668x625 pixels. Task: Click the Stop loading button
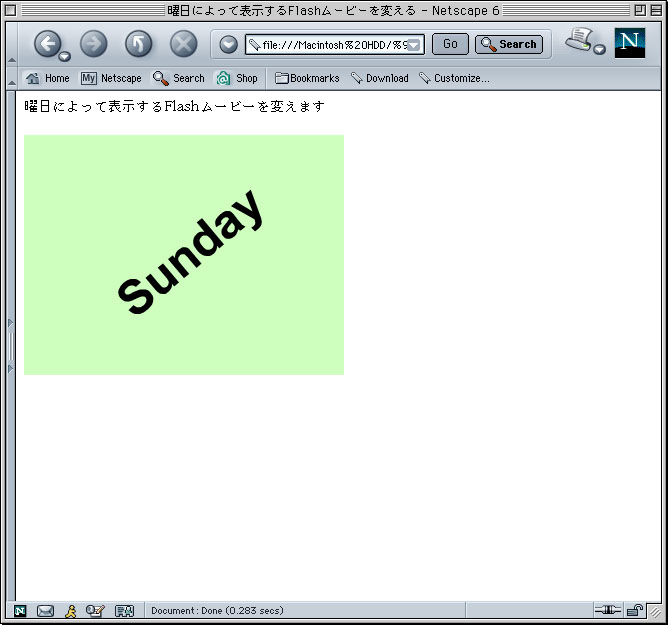click(x=184, y=43)
